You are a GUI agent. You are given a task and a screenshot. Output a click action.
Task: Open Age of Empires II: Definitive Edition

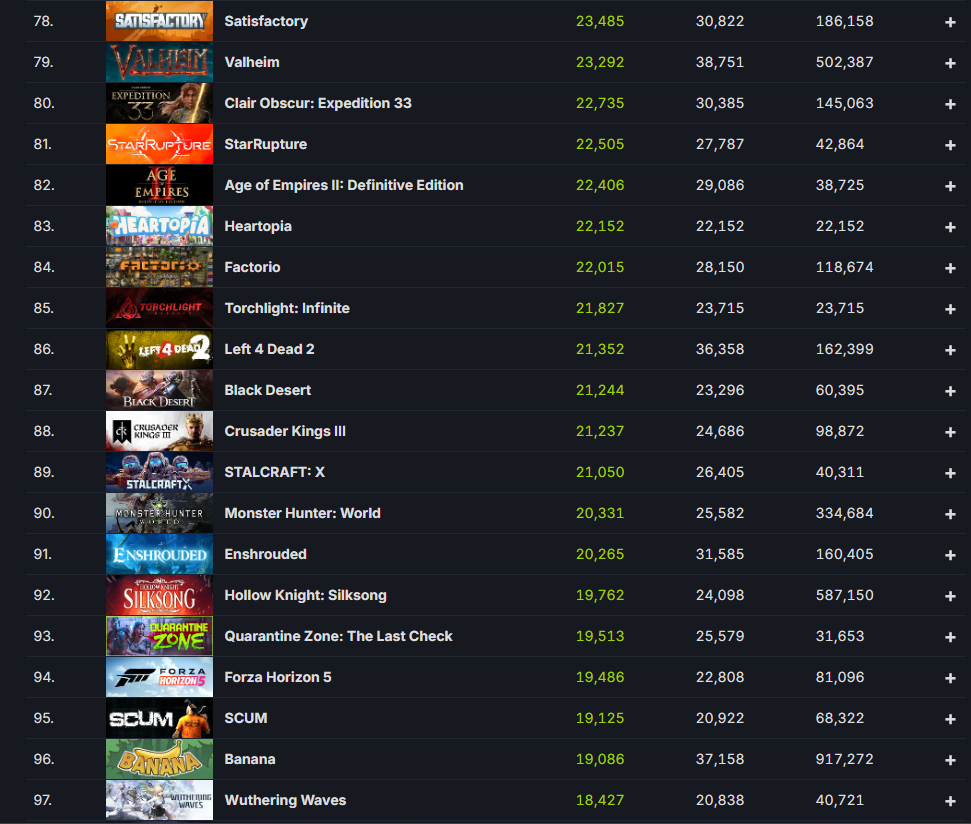pos(344,185)
